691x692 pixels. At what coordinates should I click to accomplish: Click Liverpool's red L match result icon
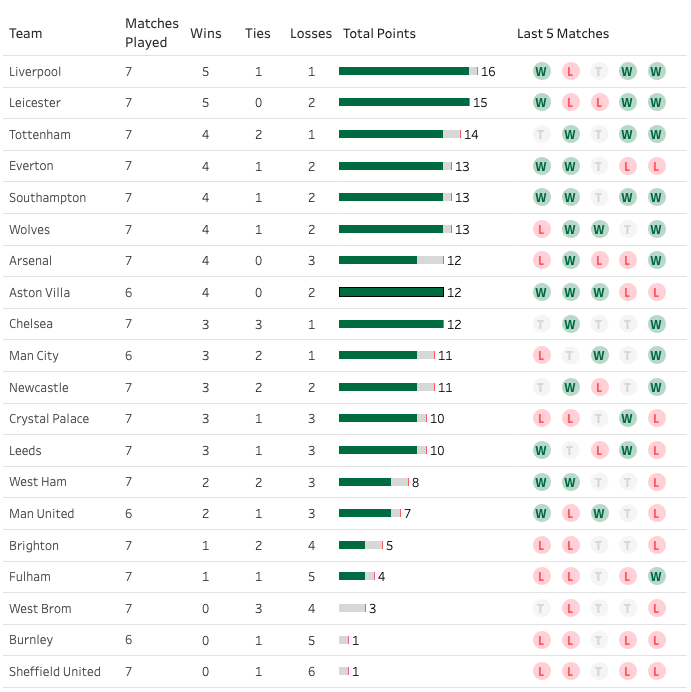[570, 71]
